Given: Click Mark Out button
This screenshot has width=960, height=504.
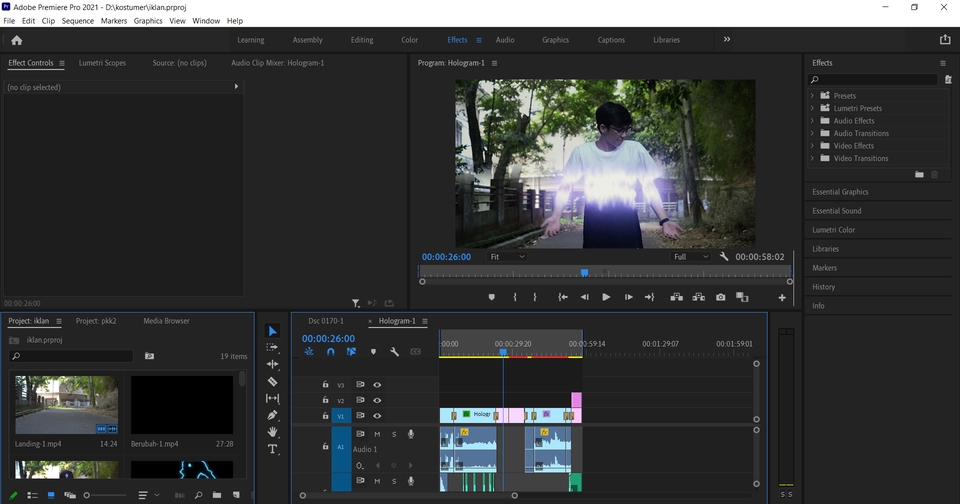Looking at the screenshot, I should (x=534, y=297).
